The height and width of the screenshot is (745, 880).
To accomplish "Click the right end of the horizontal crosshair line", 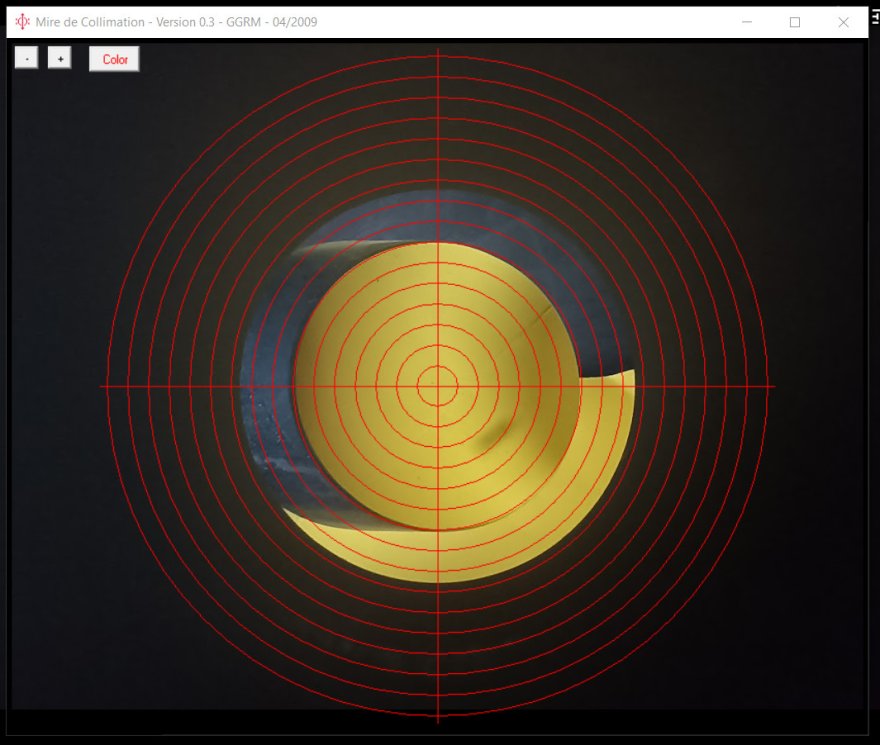I will coord(772,386).
